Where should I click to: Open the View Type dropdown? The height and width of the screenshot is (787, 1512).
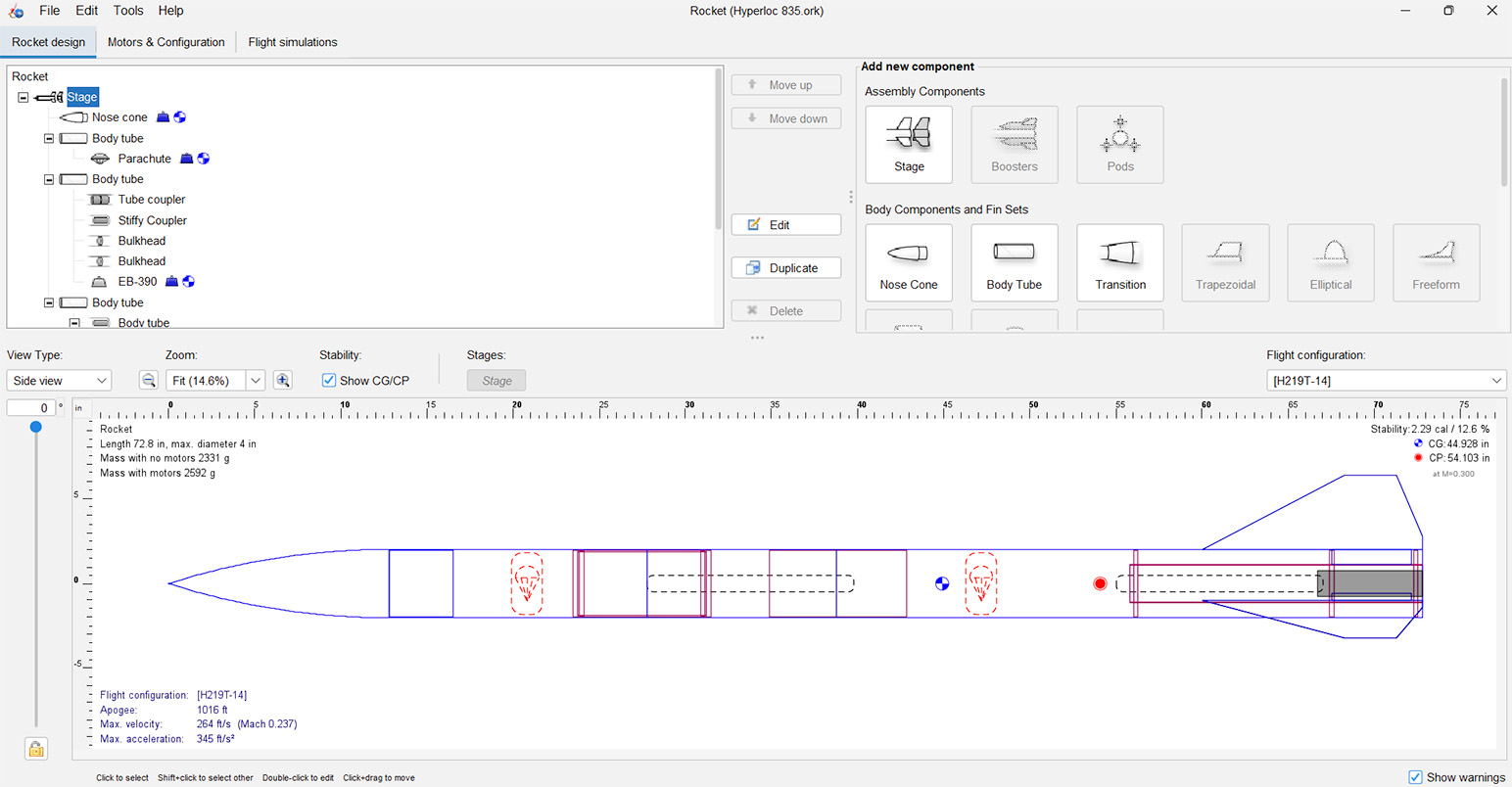click(x=59, y=381)
